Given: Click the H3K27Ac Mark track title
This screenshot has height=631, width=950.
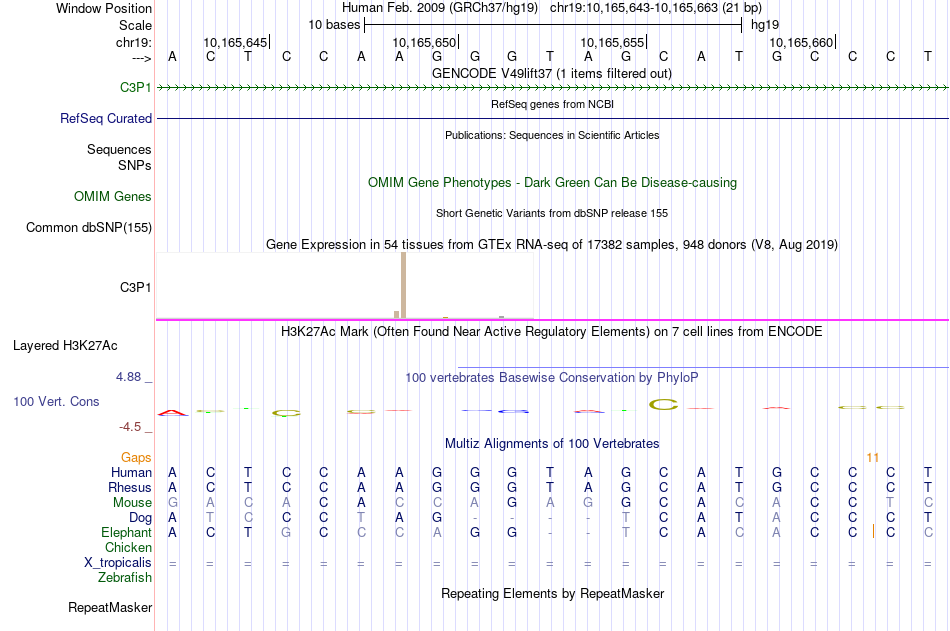Looking at the screenshot, I should (x=552, y=332).
